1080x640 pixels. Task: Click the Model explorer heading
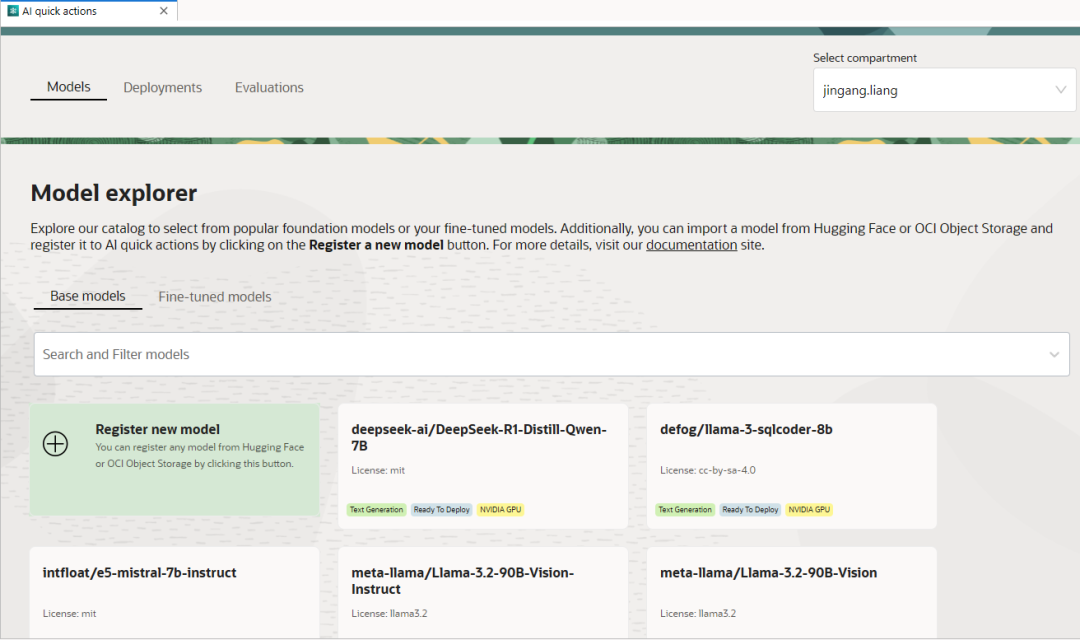pos(114,194)
